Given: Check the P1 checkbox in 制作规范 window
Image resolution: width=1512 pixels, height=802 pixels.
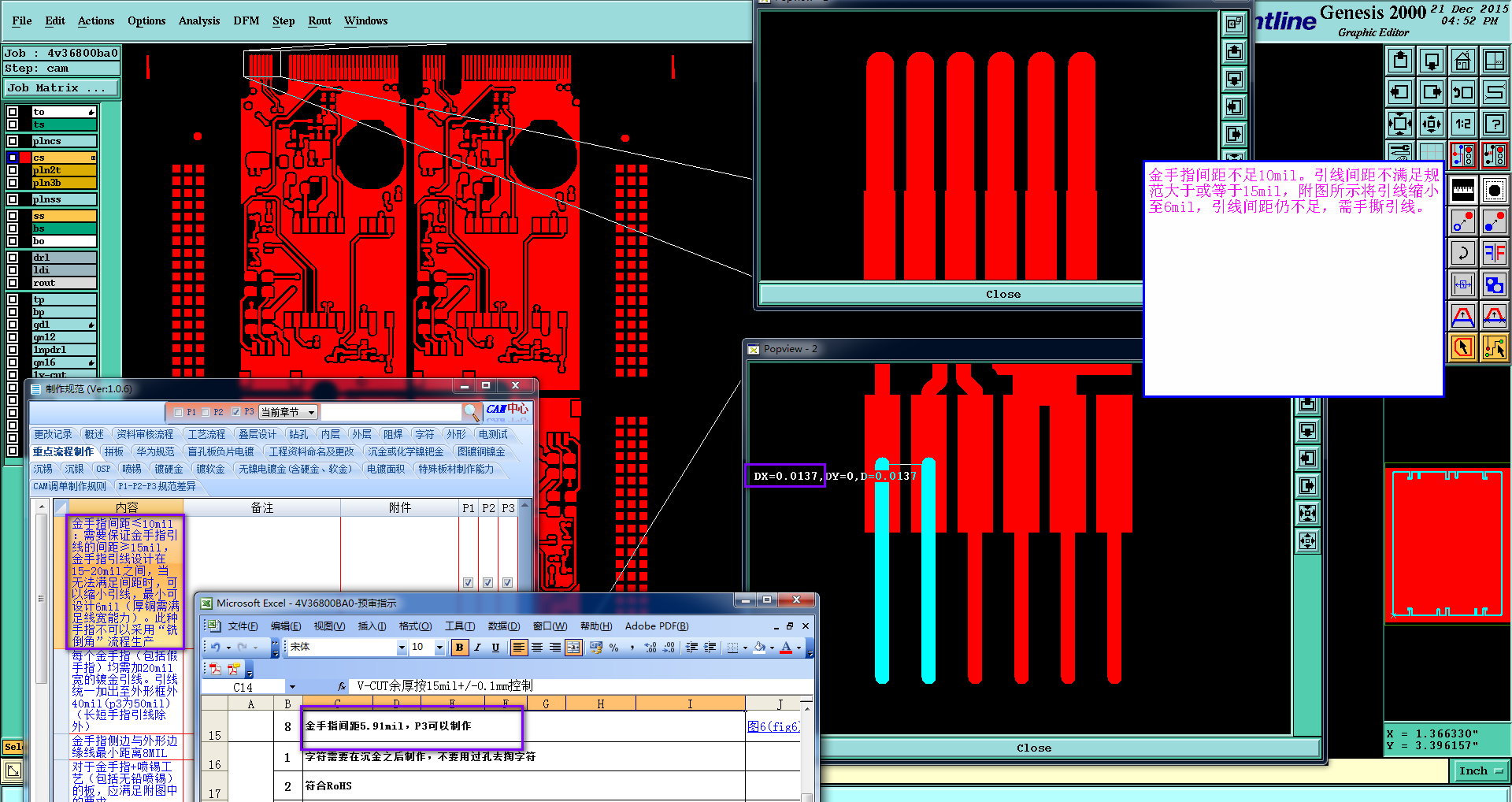Looking at the screenshot, I should (x=178, y=412).
